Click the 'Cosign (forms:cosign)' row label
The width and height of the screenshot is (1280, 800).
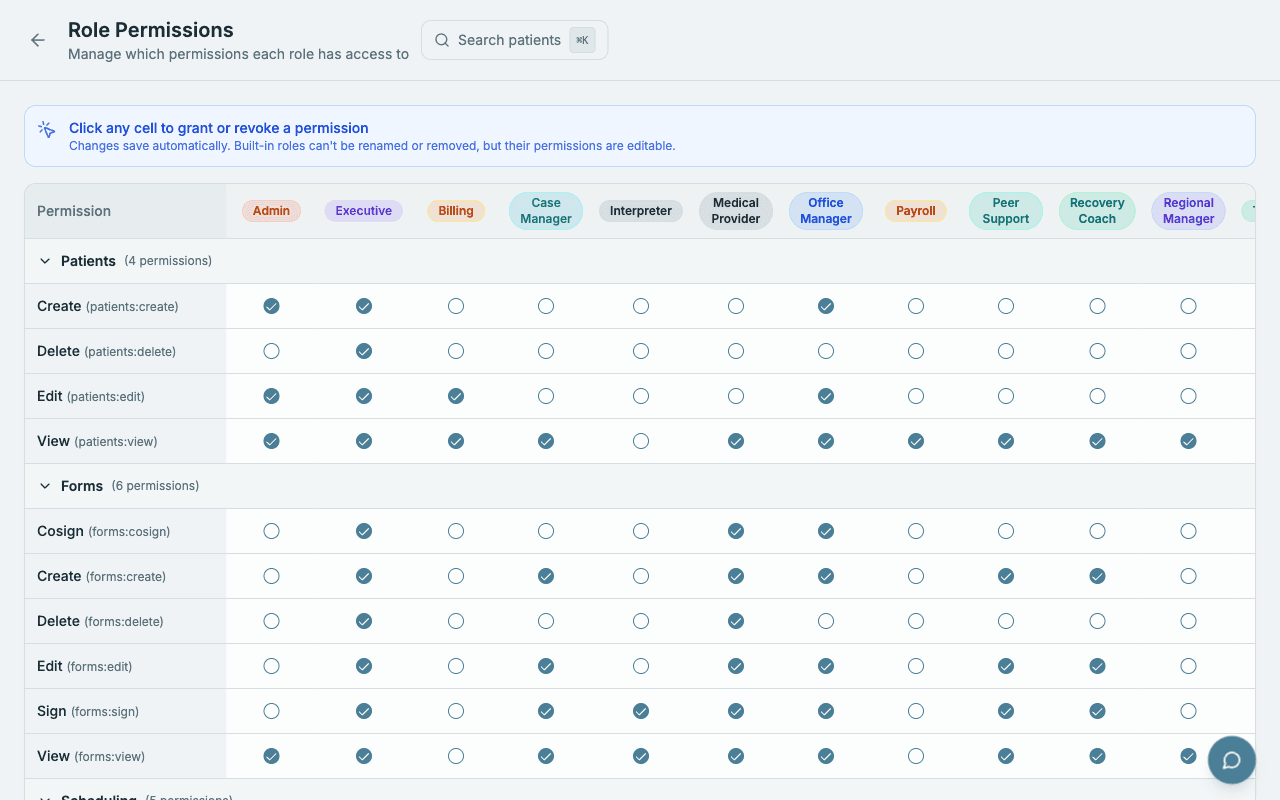click(x=104, y=531)
